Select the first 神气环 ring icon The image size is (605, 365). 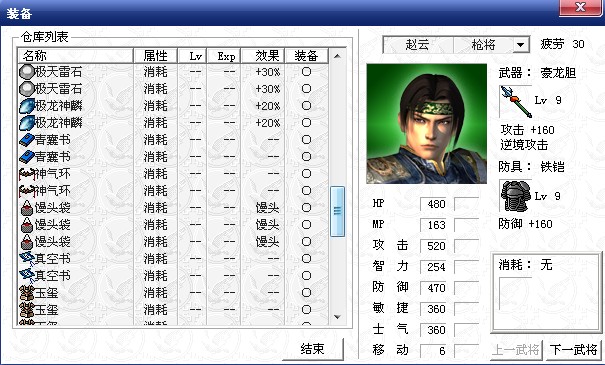tap(27, 174)
